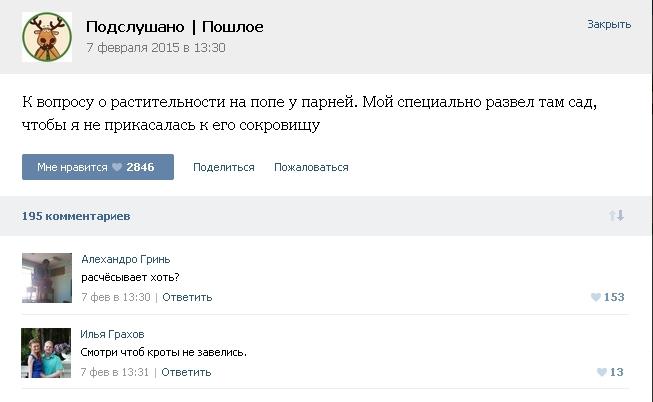Click the 7 фев в 13:31 comment timestamp

[x=115, y=372]
